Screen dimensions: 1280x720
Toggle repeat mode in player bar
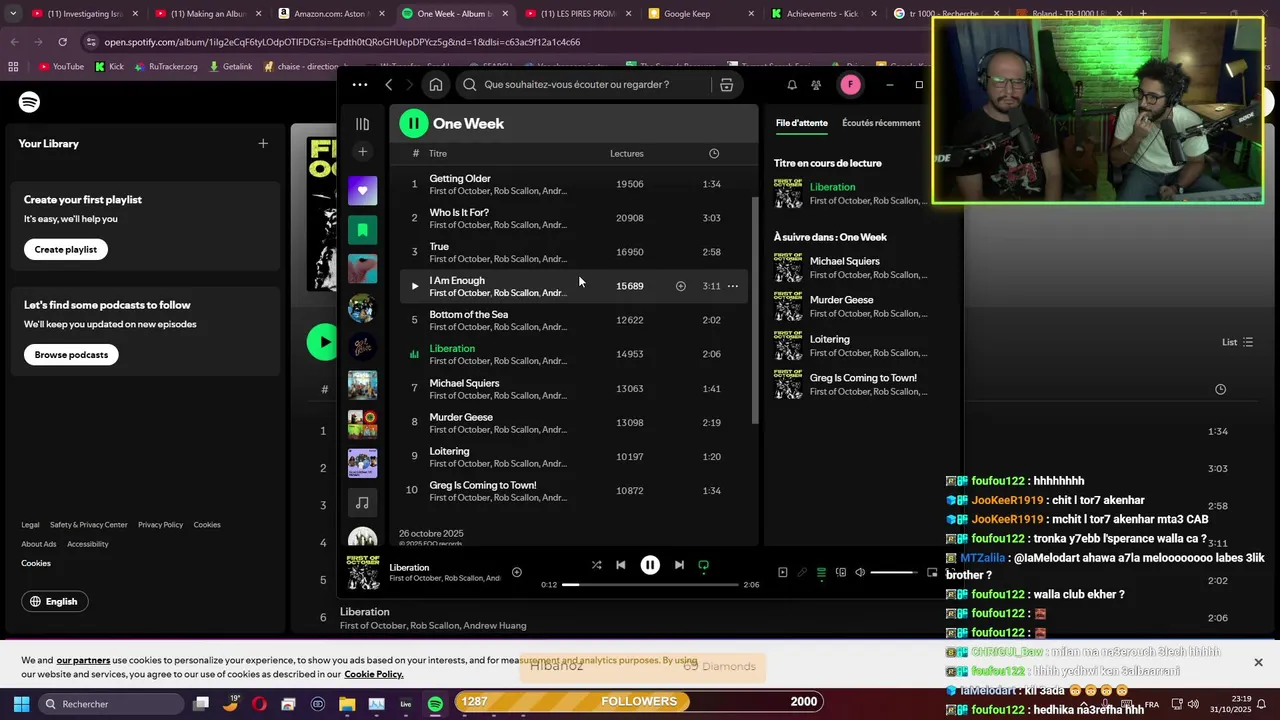(703, 565)
